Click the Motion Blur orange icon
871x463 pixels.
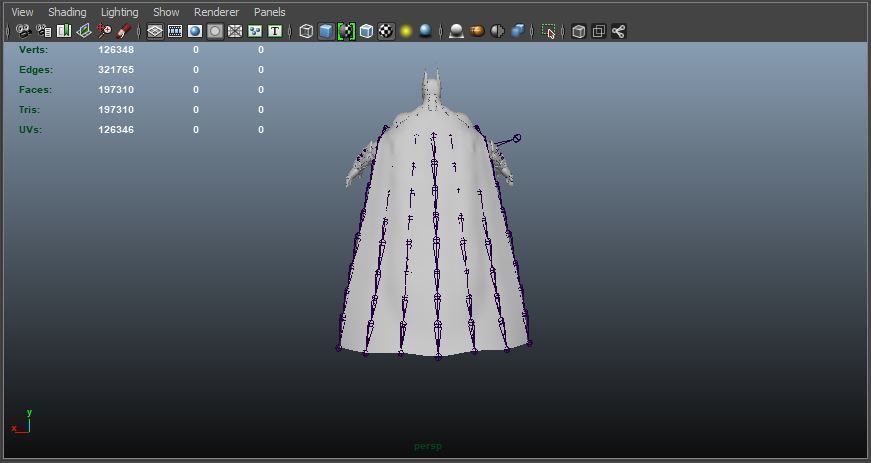click(x=477, y=31)
